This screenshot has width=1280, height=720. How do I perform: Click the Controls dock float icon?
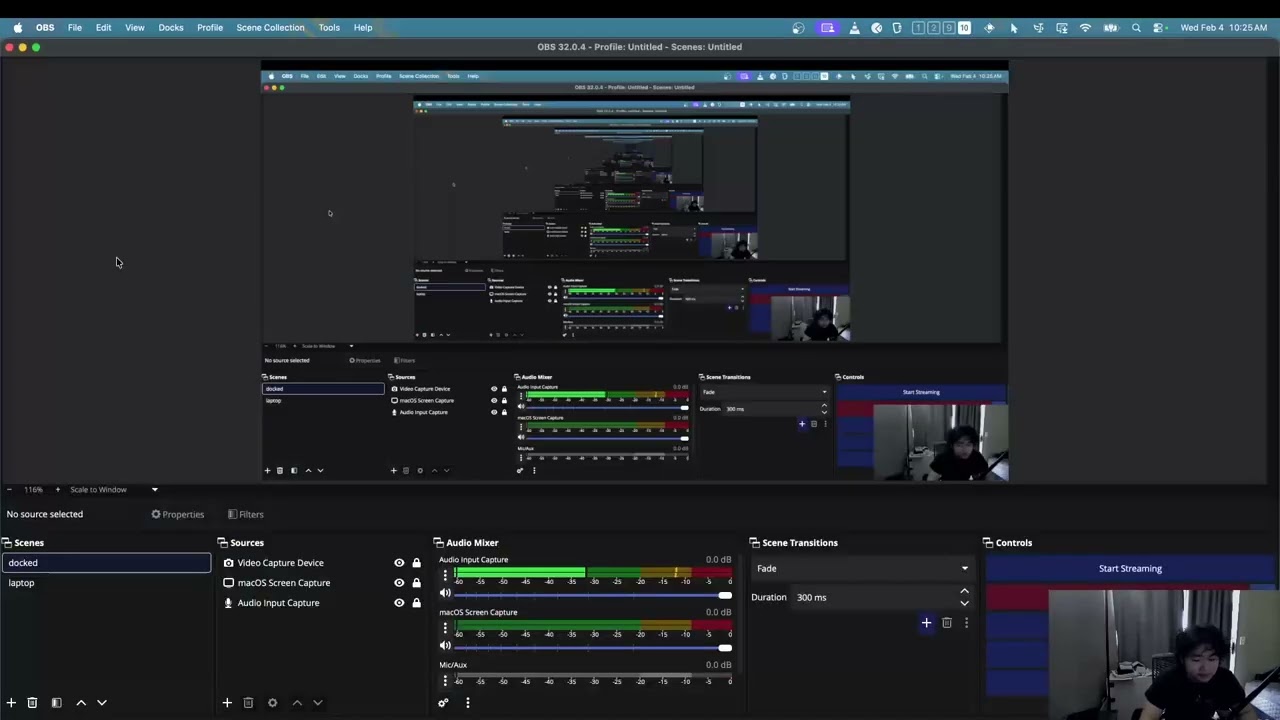tap(988, 543)
